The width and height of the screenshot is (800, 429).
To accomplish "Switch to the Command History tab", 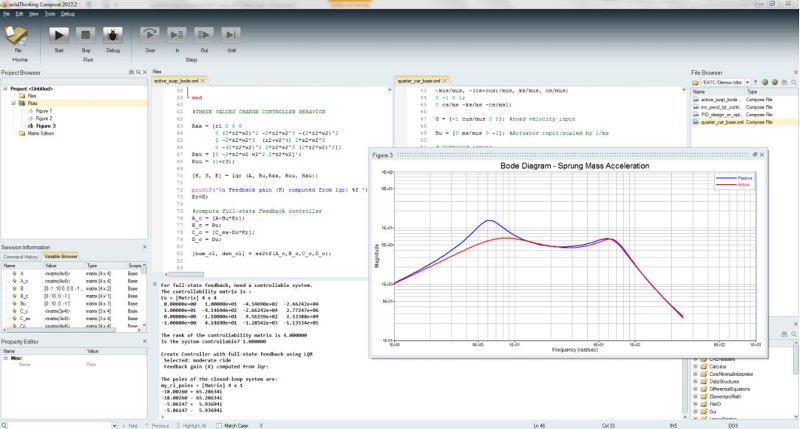I will coord(23,257).
